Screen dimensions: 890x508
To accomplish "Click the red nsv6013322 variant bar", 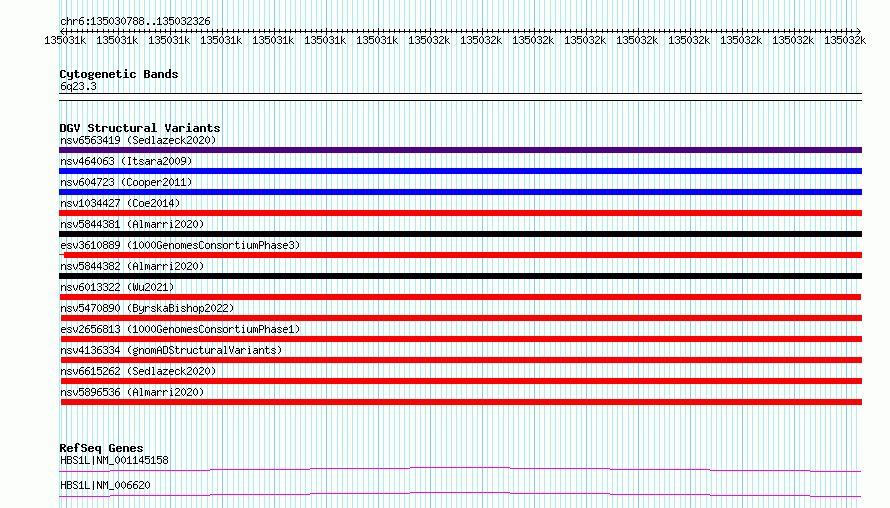I will pyautogui.click(x=460, y=297).
